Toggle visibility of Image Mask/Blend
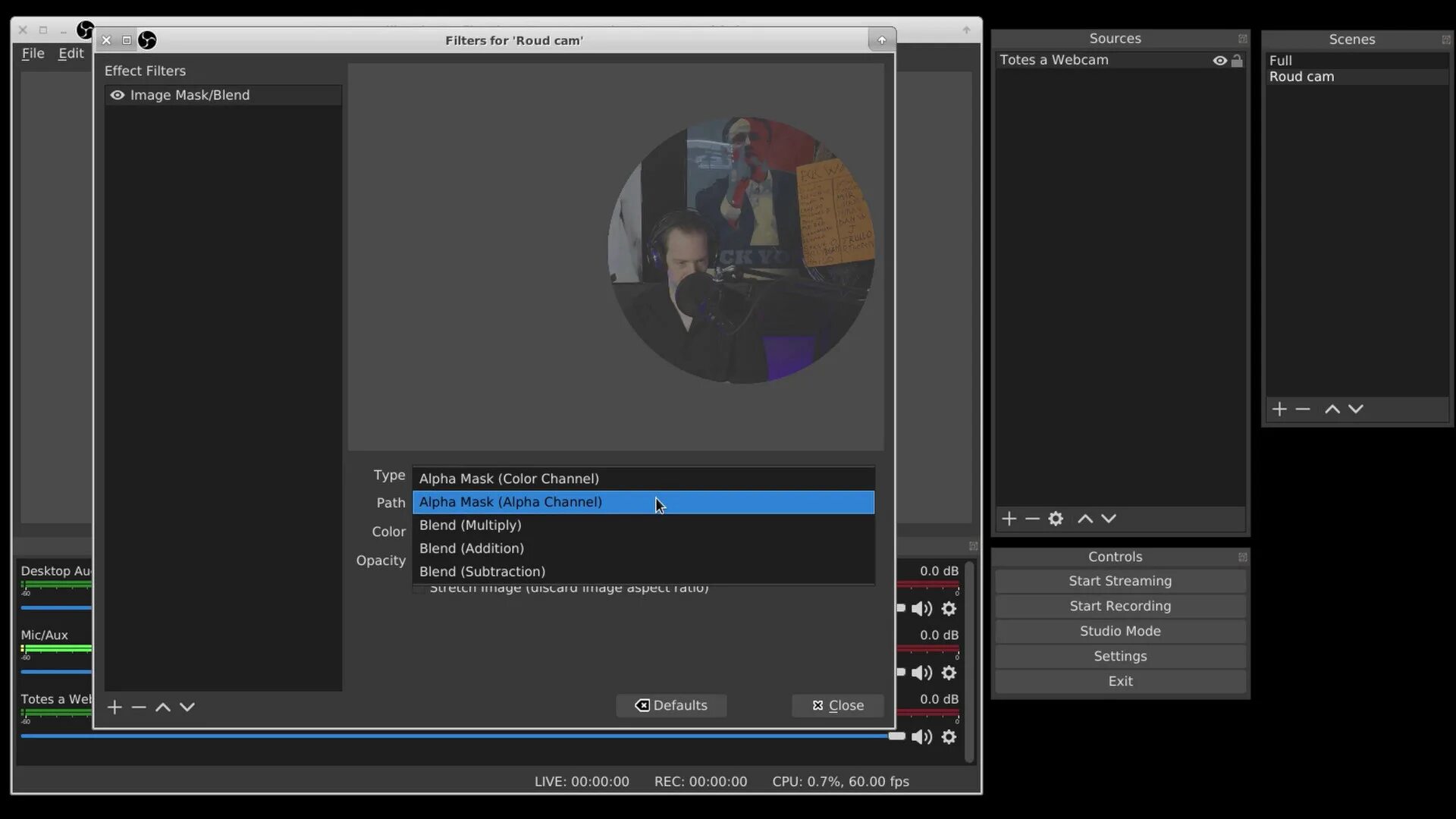This screenshot has width=1456, height=819. (x=117, y=94)
